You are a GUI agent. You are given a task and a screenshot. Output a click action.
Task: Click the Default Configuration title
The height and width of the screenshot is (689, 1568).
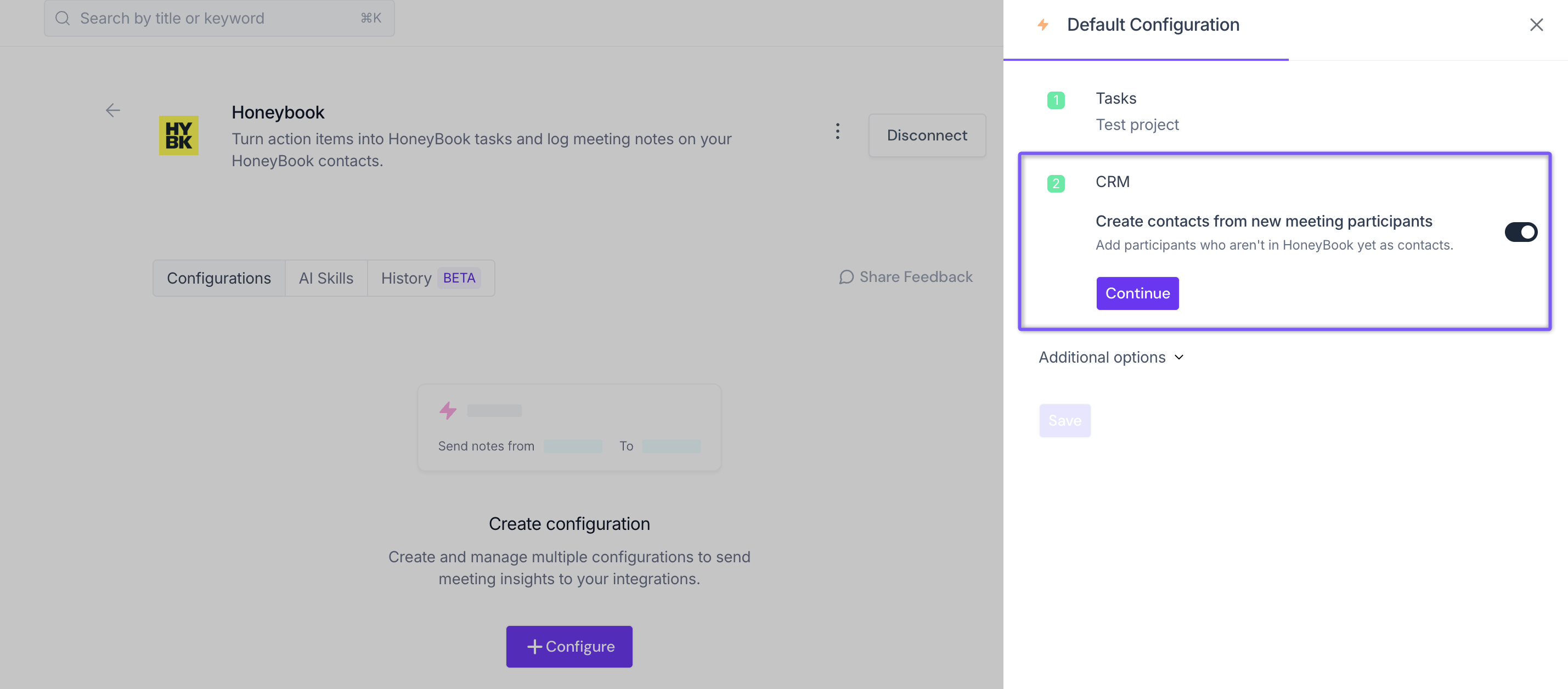1153,25
